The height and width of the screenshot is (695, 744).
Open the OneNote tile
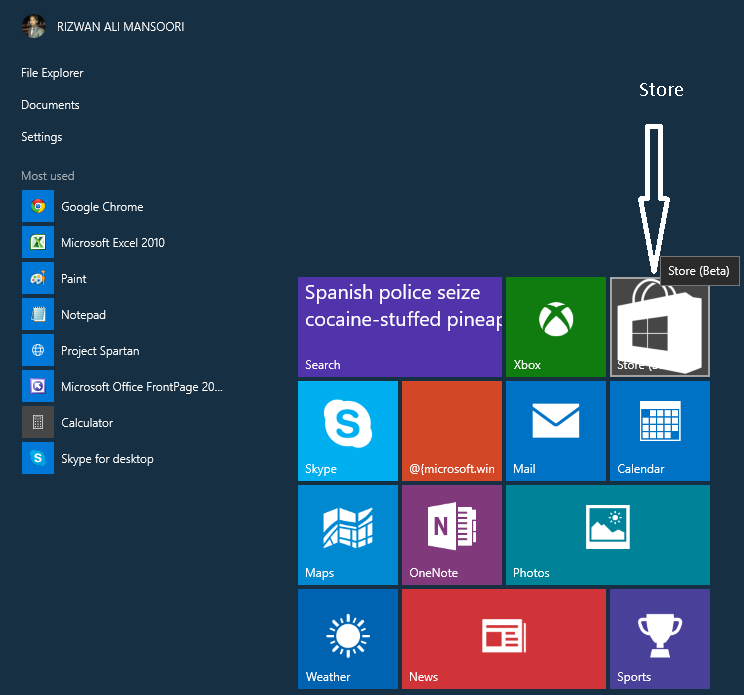452,535
